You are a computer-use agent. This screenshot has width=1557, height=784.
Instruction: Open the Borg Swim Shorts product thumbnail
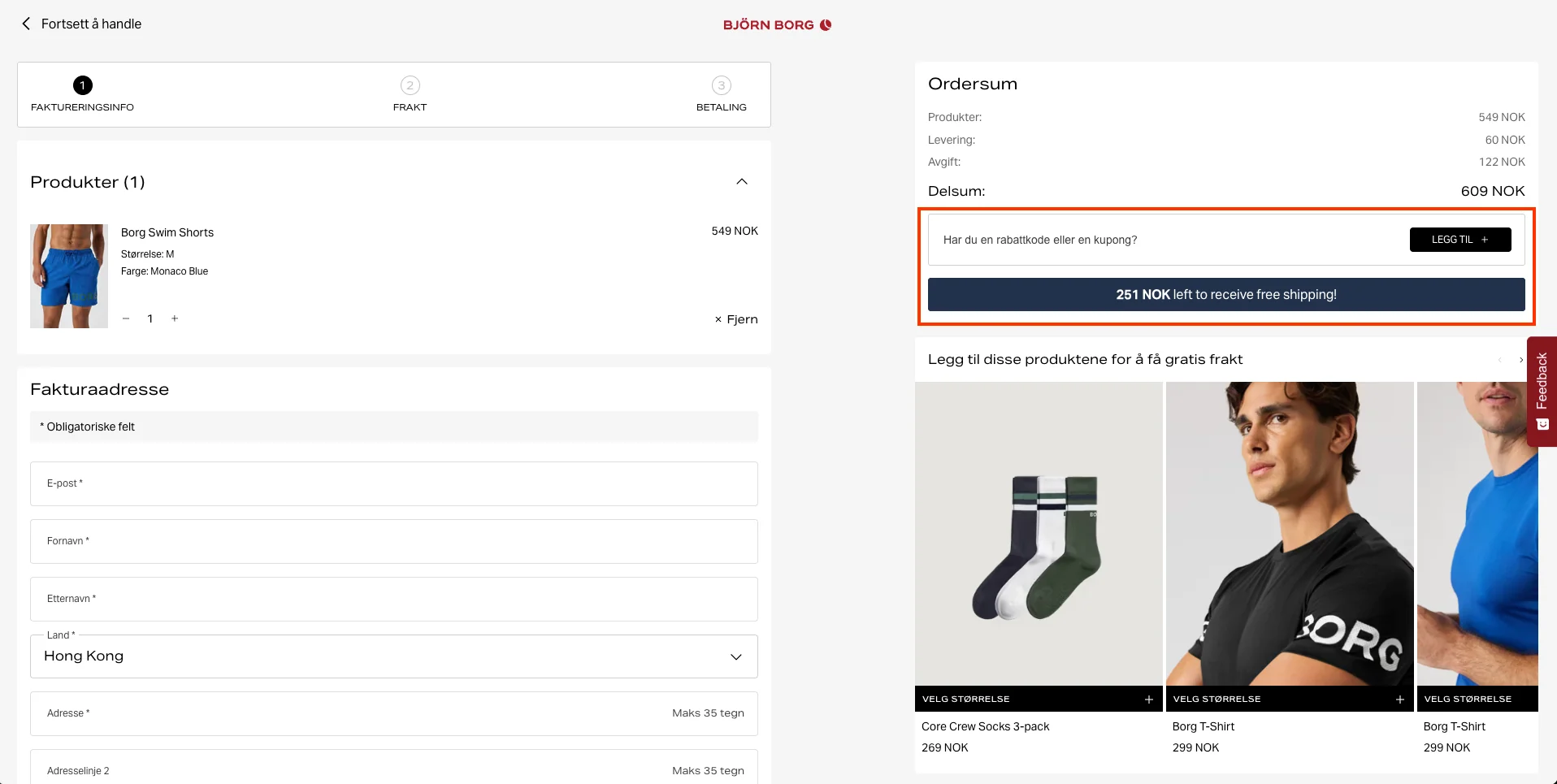click(69, 276)
